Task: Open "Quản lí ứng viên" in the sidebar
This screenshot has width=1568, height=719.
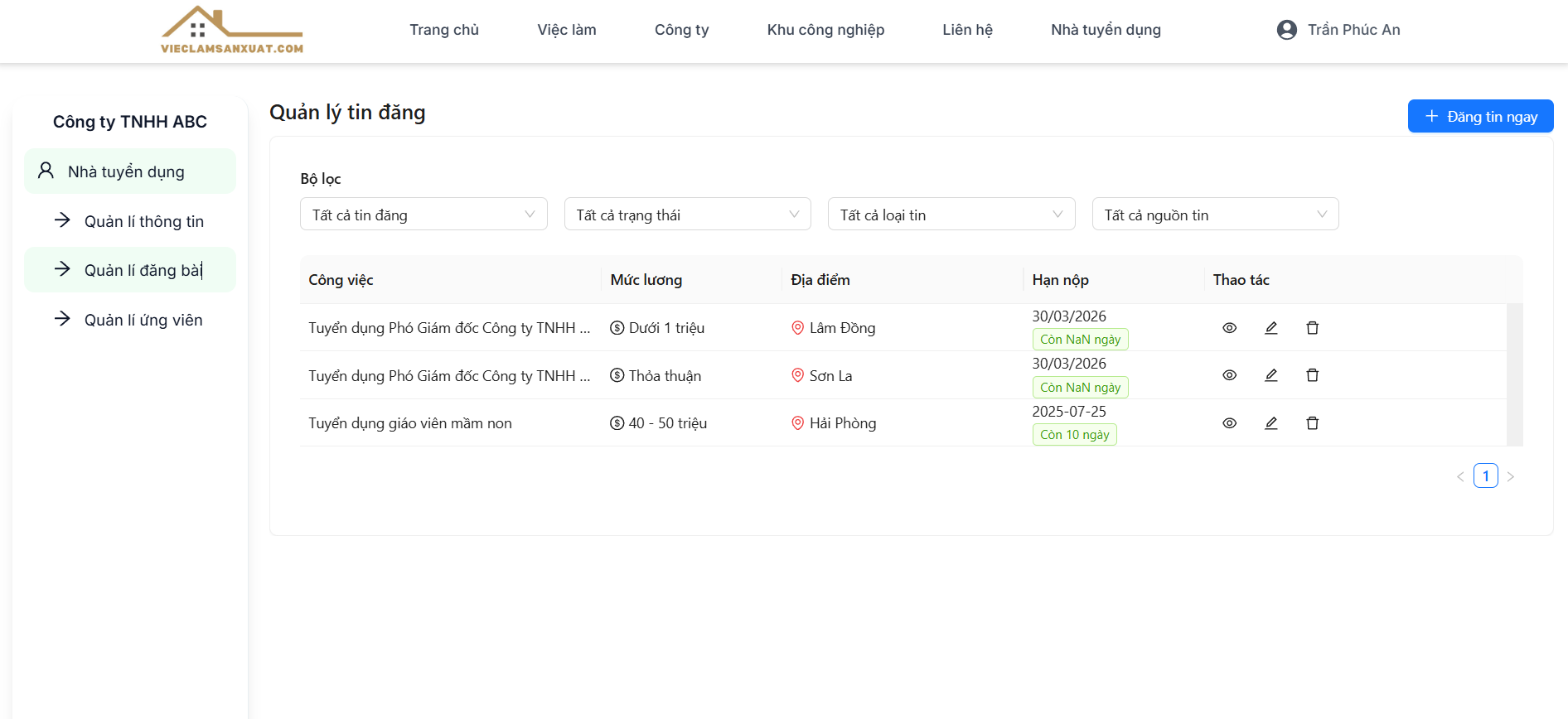Action: [x=143, y=320]
